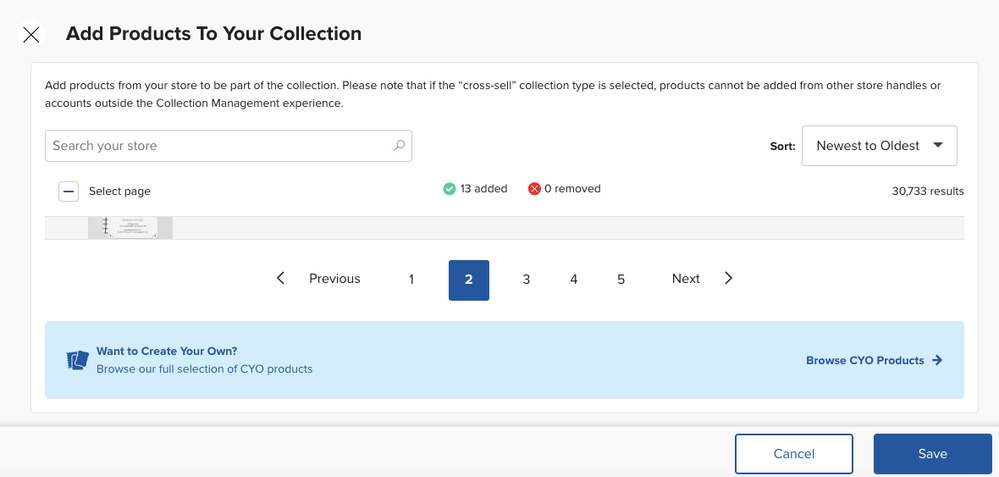This screenshot has width=999, height=477.
Task: Click the right chevron after Next
Action: click(728, 279)
